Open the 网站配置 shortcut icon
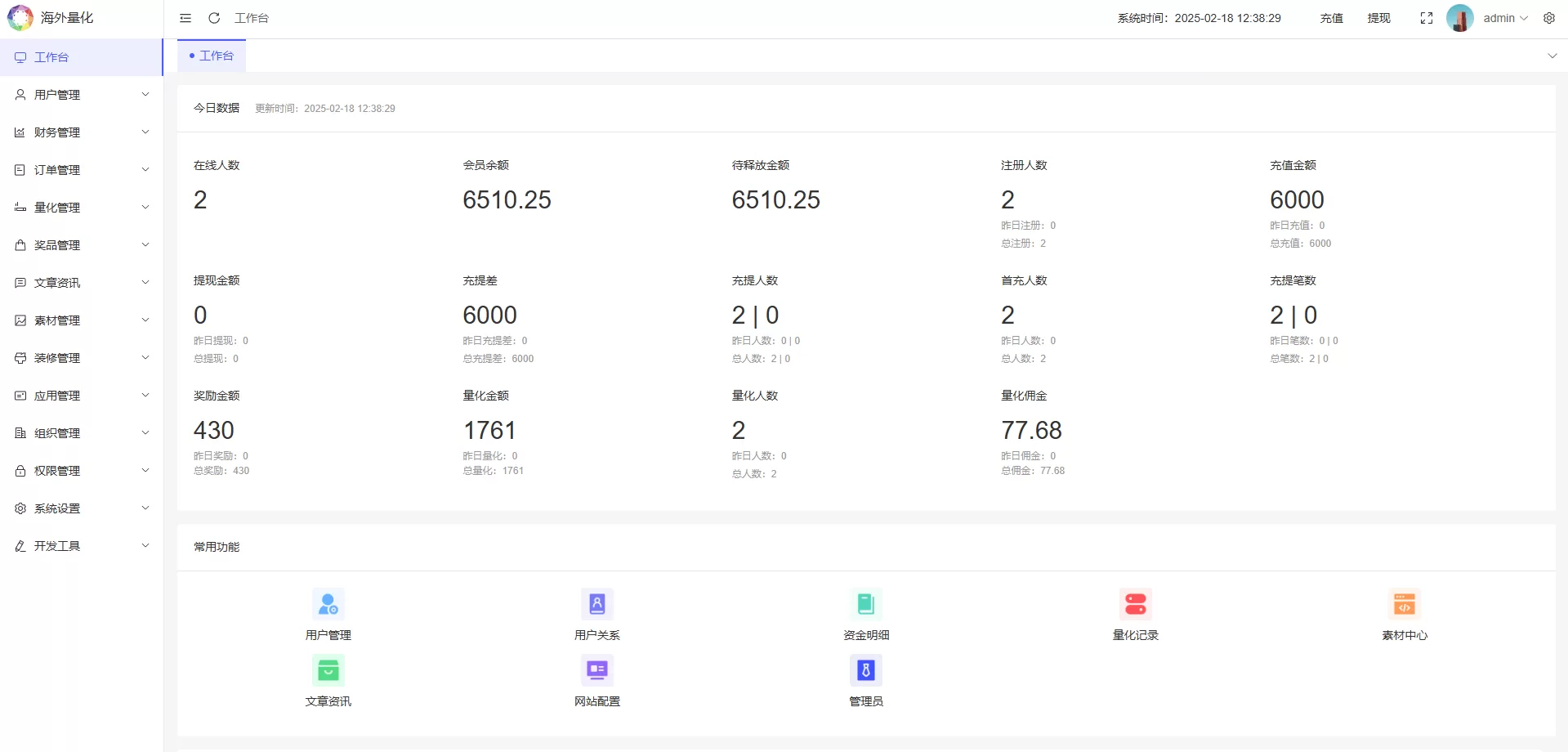The width and height of the screenshot is (1568, 752). 596,671
